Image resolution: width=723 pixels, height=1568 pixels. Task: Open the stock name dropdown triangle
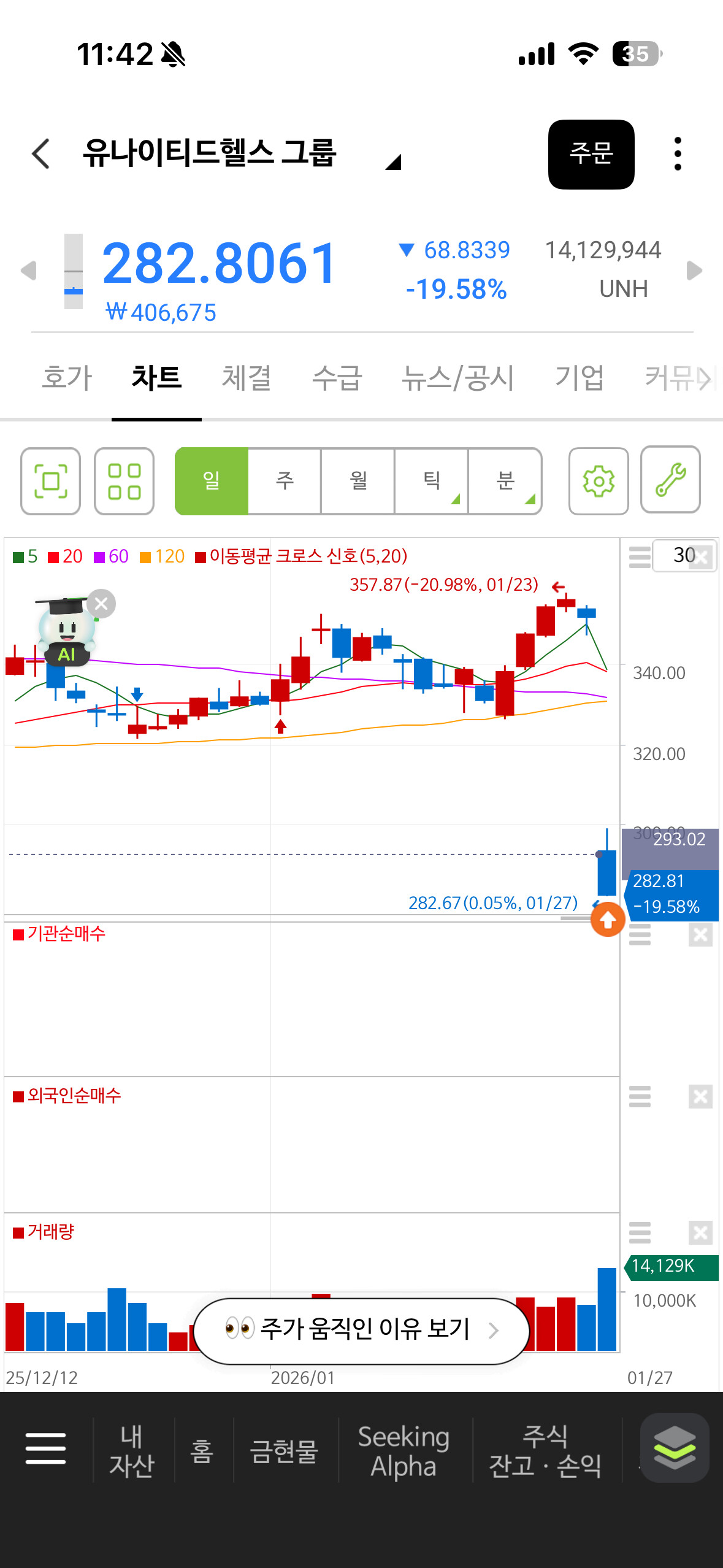[x=393, y=162]
